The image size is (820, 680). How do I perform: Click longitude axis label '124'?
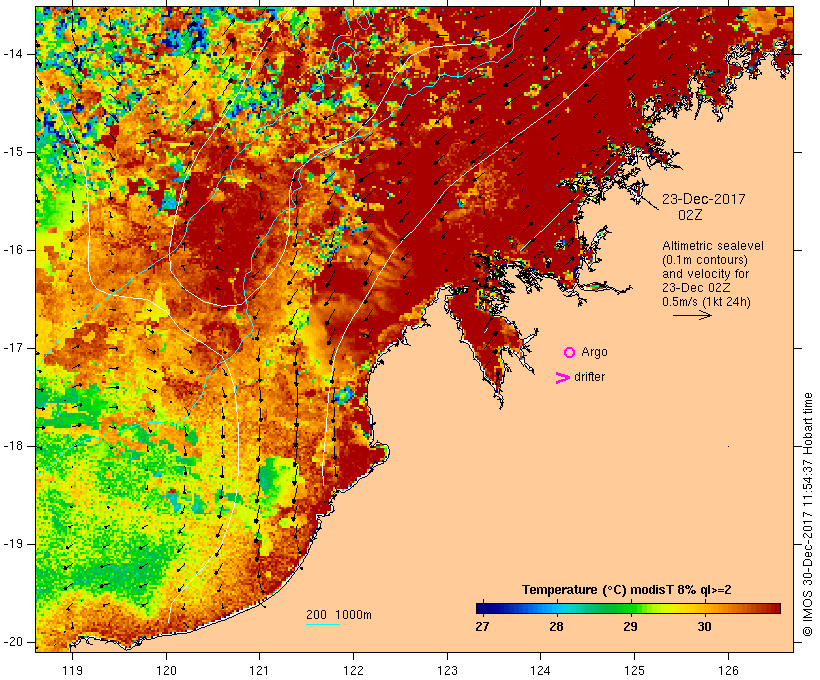[x=541, y=670]
